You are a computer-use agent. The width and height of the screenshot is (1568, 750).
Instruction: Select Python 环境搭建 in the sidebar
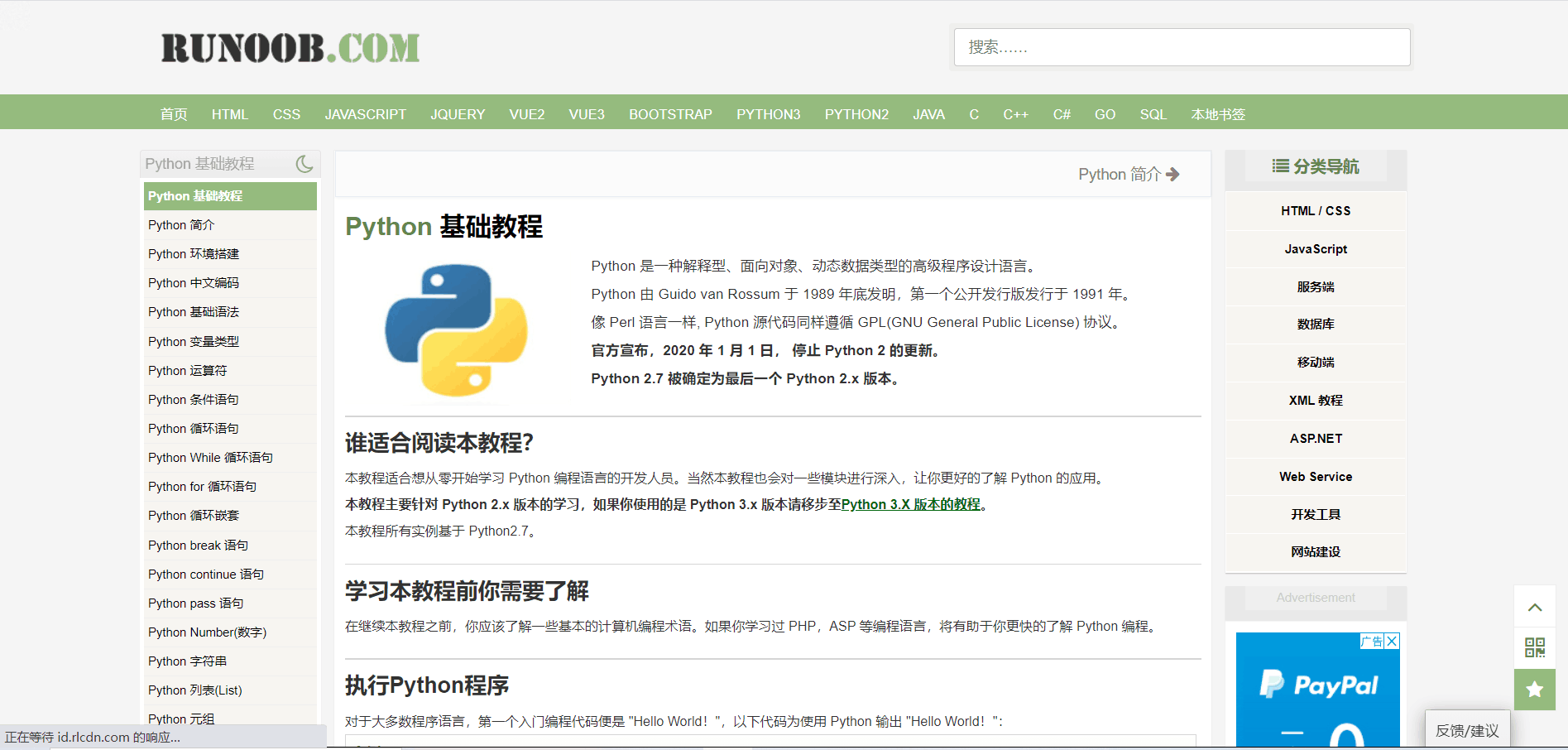(x=193, y=253)
